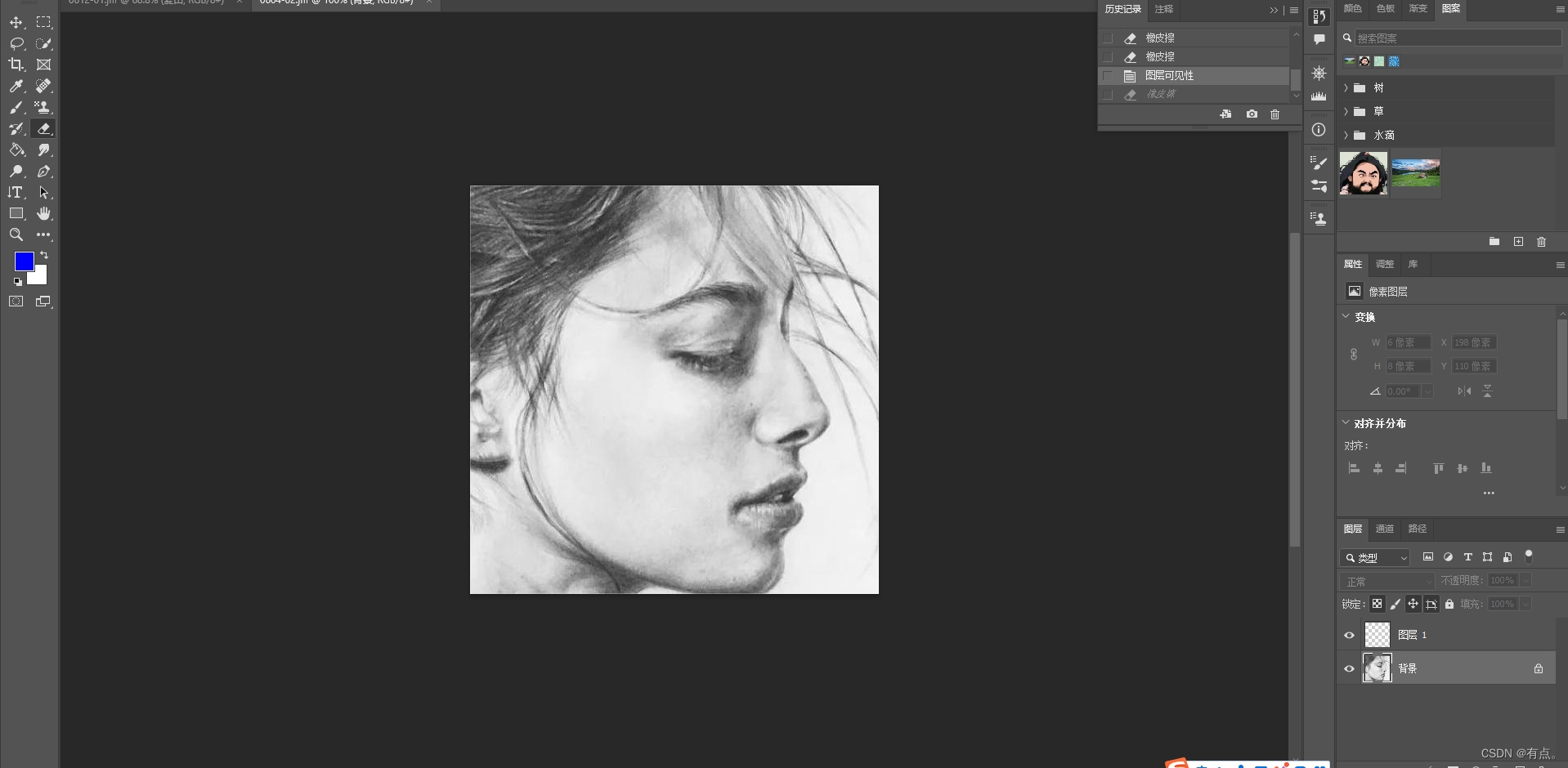Open the blend mode 正常 dropdown

(x=1387, y=581)
